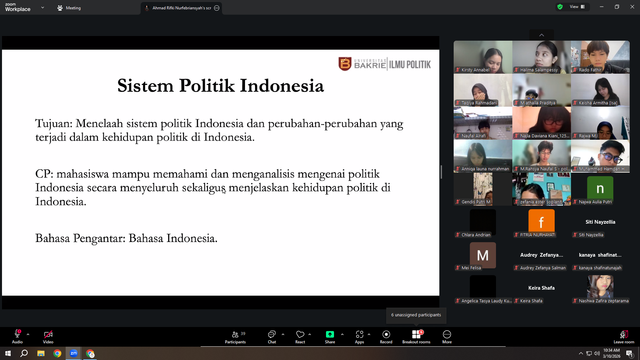This screenshot has height=360, width=640.
Task: Select Tasya Rahmadani's video tile
Action: click(x=483, y=90)
